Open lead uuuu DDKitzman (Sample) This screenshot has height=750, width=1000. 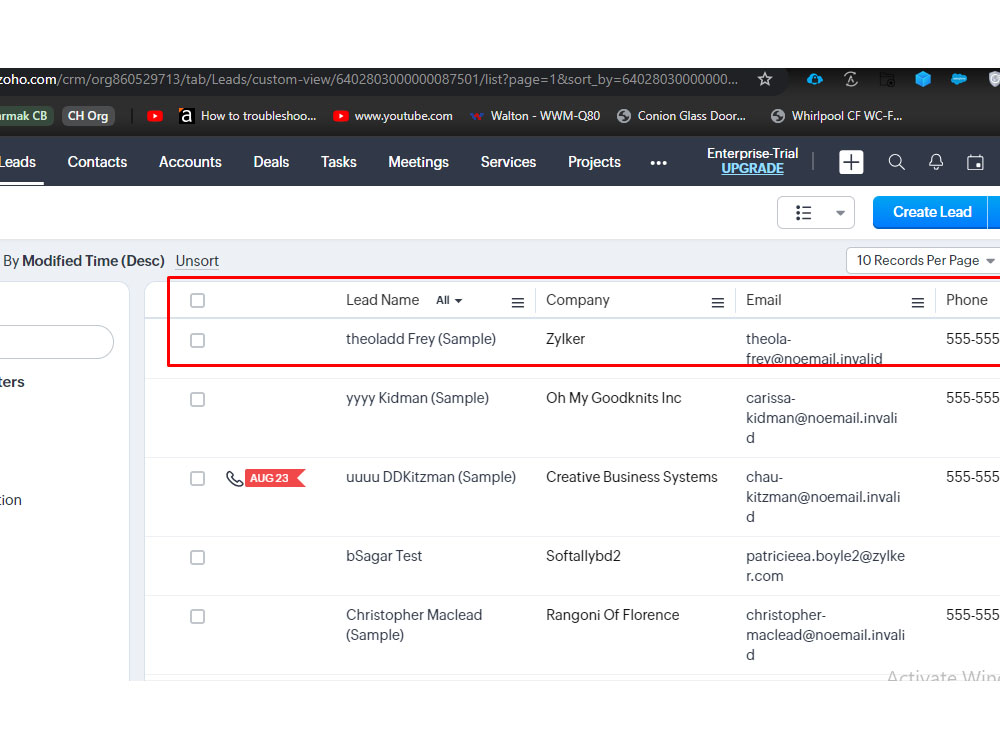430,477
